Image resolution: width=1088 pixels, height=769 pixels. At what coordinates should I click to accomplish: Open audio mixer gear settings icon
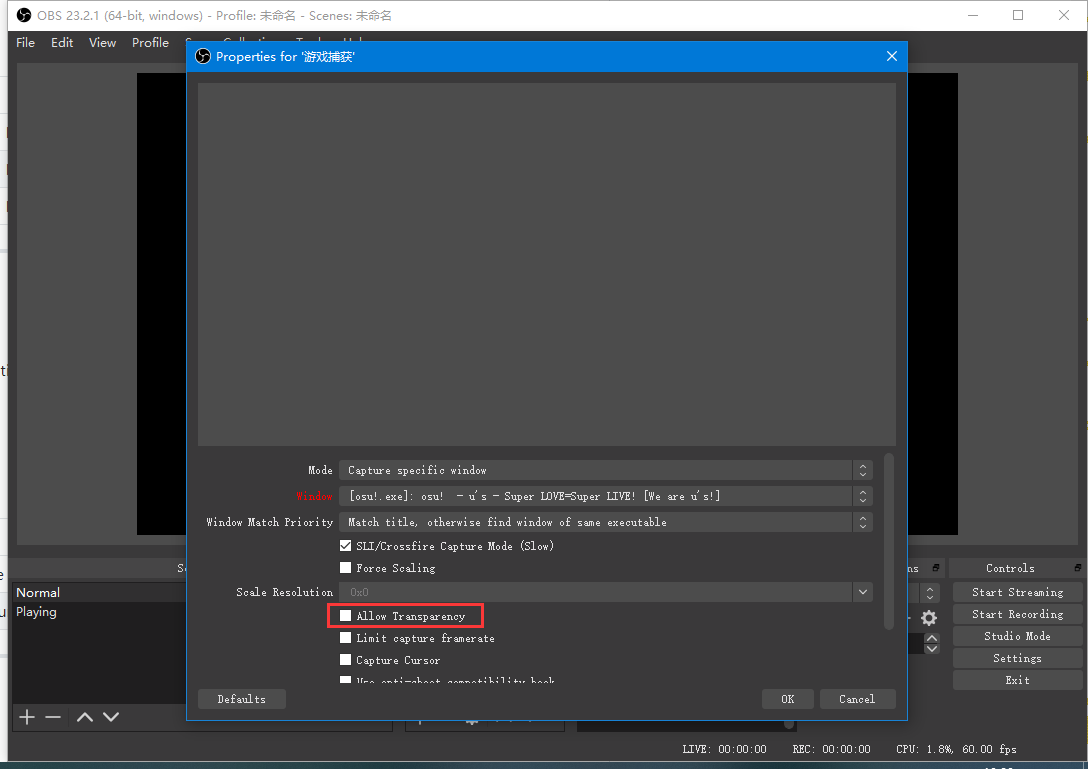(928, 618)
